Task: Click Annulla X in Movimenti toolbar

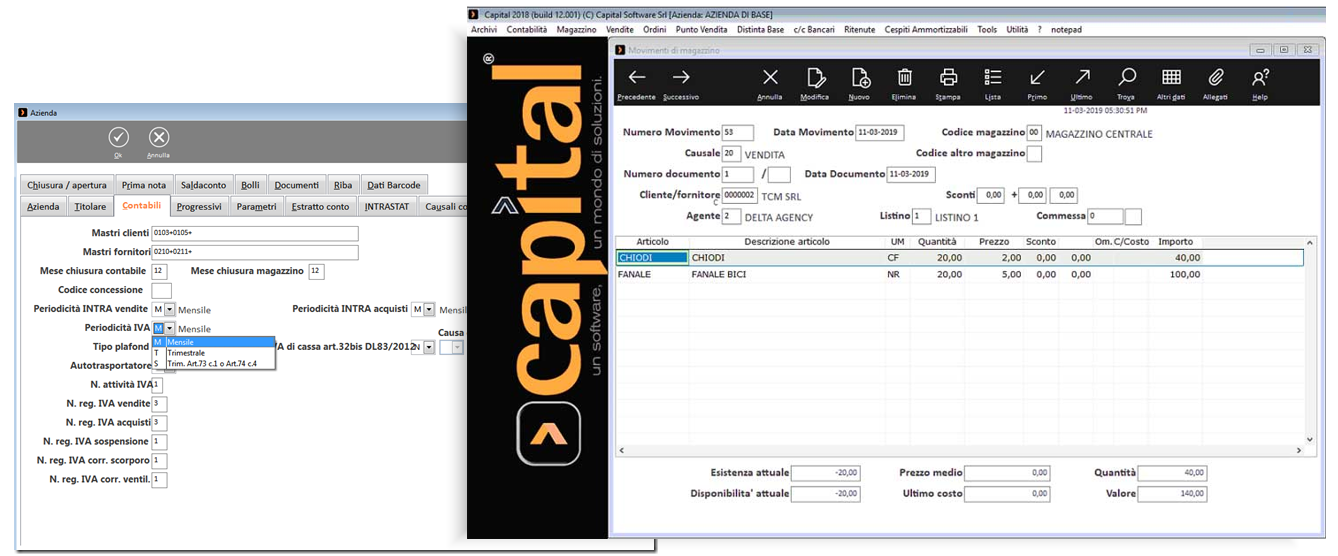Action: pos(770,77)
